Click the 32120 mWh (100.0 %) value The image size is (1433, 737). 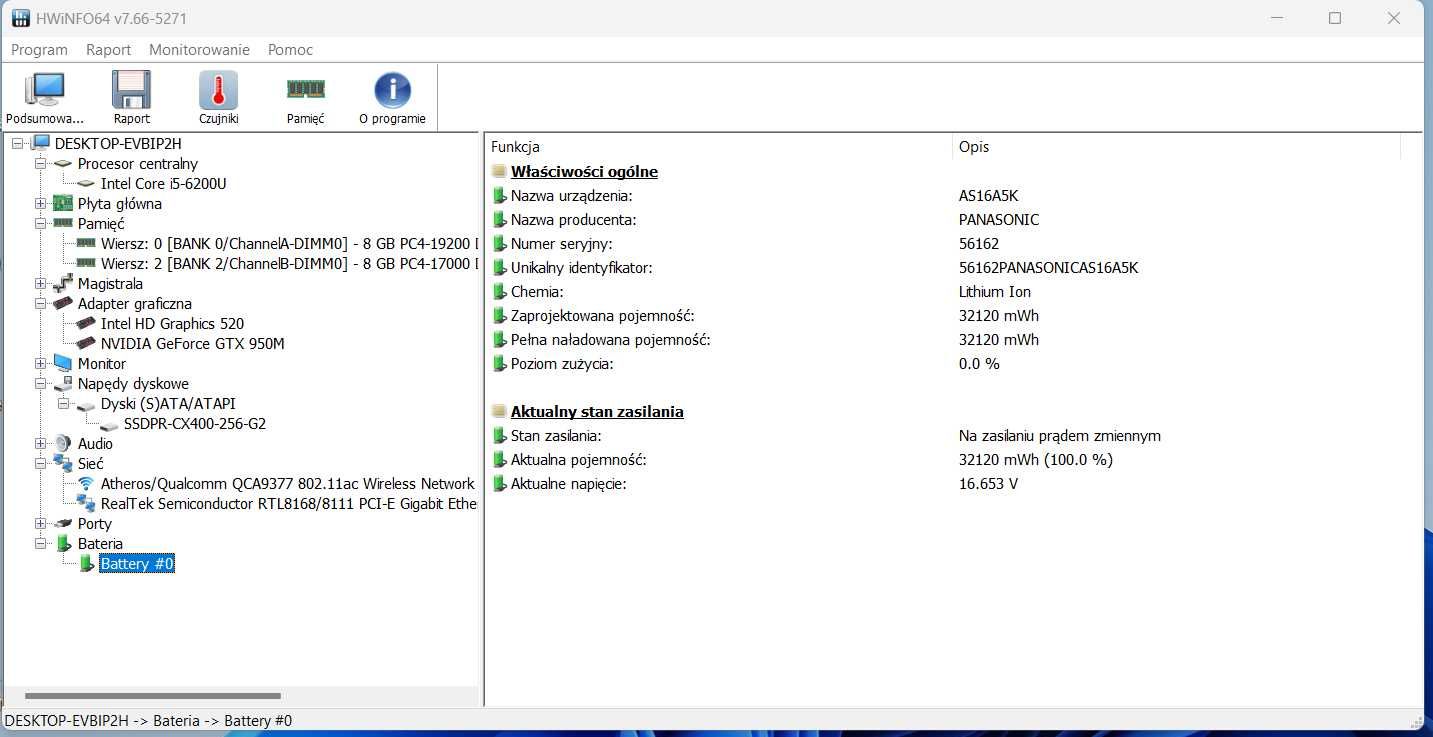(x=1036, y=460)
